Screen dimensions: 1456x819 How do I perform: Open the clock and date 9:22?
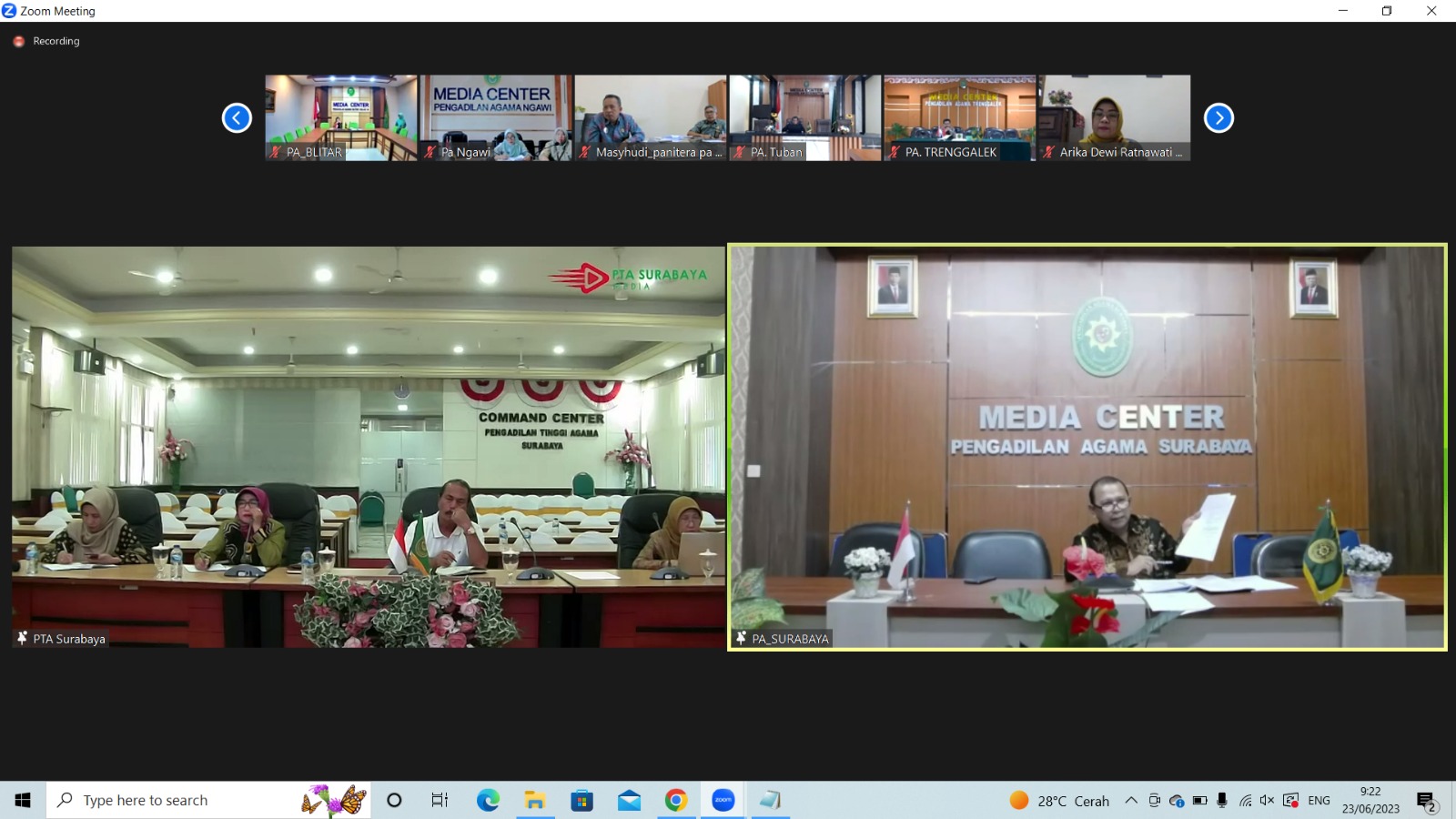[1370, 800]
